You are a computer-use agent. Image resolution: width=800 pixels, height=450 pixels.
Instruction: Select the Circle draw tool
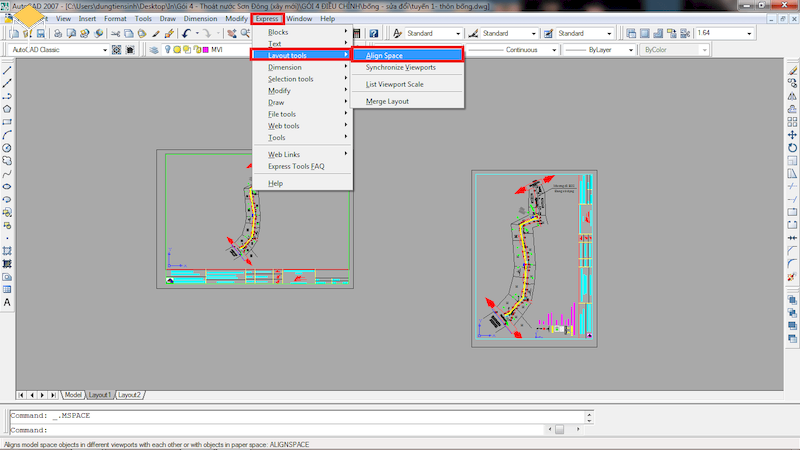7,148
